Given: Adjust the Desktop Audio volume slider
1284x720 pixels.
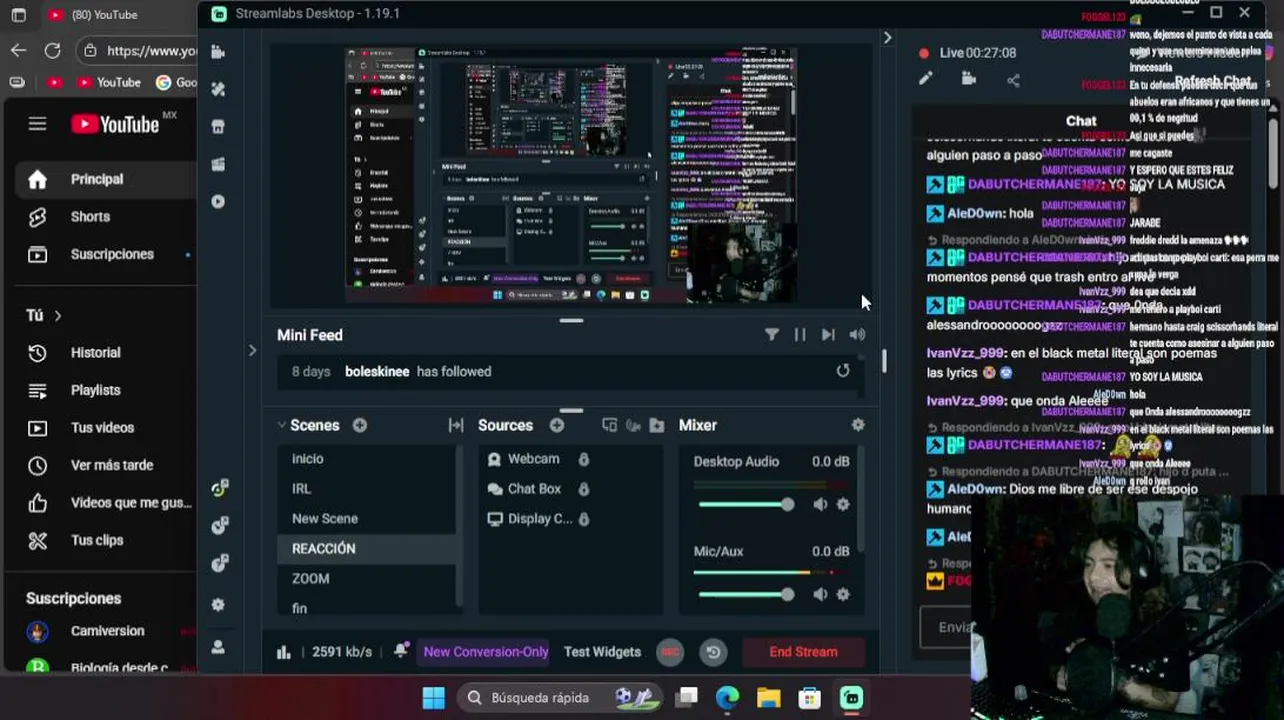Looking at the screenshot, I should click(746, 505).
